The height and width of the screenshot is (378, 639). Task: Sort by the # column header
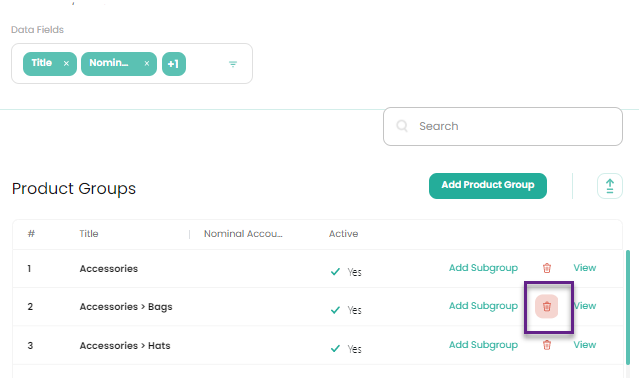[31, 234]
